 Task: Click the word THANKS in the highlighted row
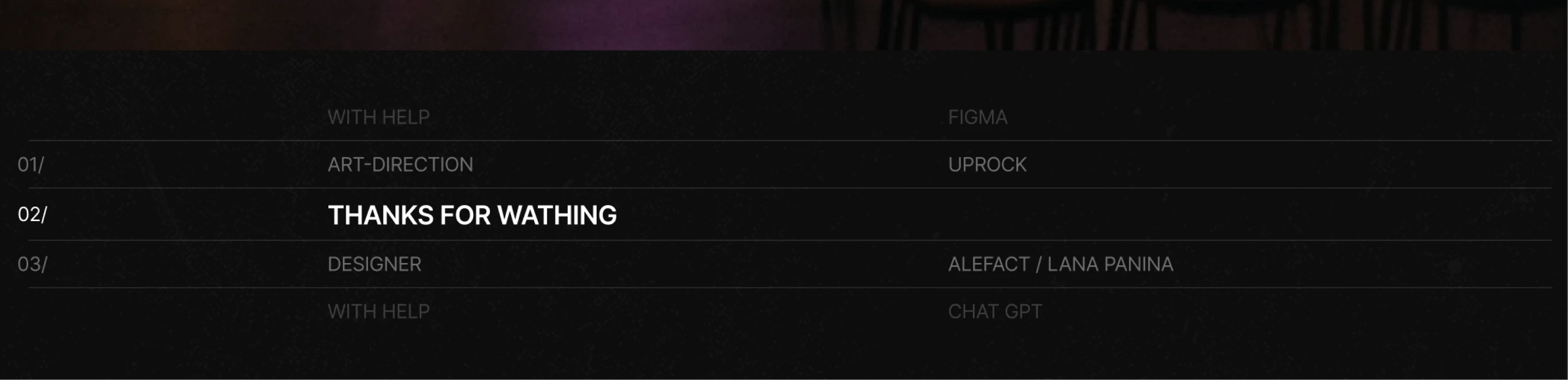381,216
